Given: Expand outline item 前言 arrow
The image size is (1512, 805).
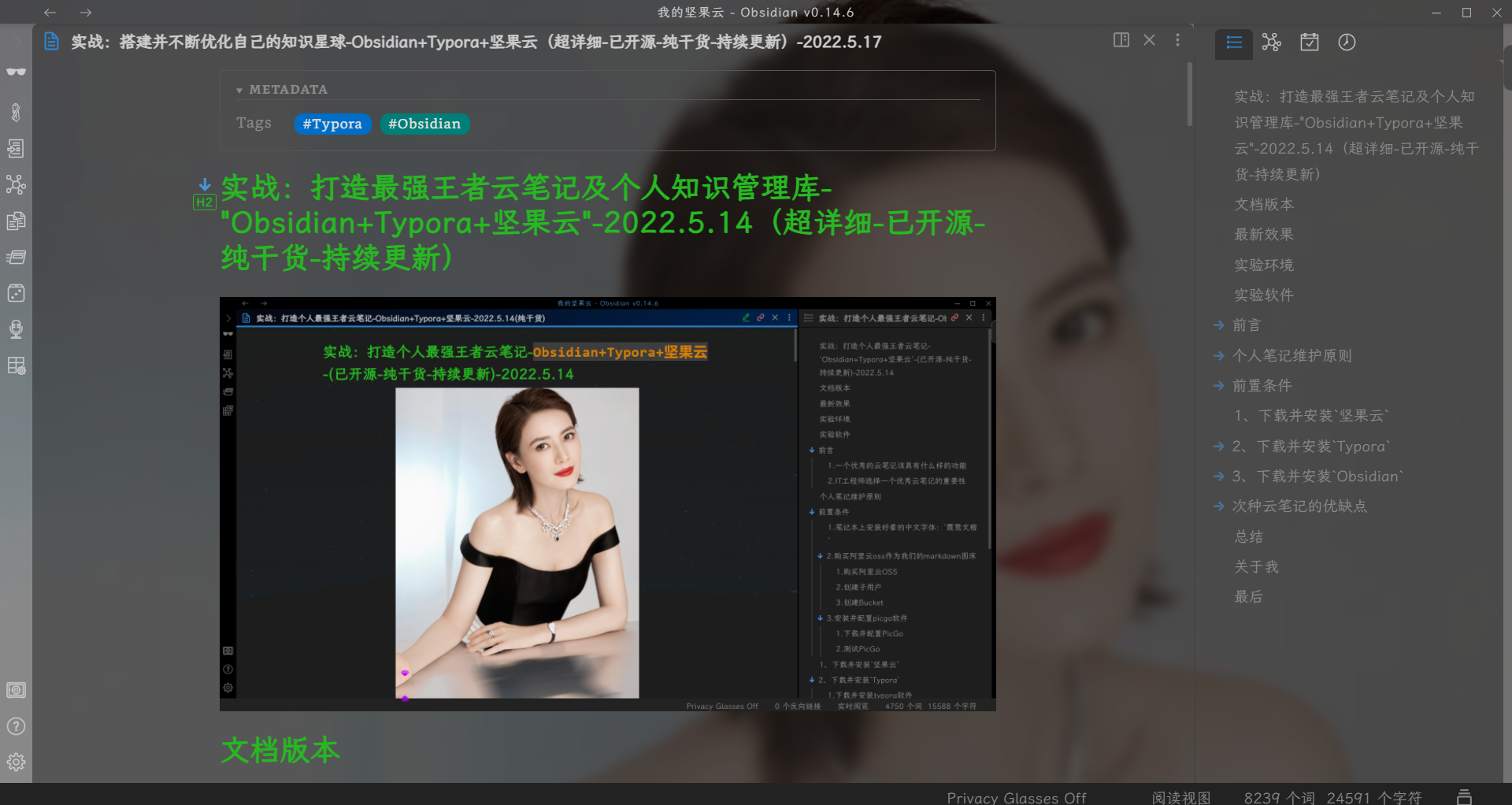Looking at the screenshot, I should pyautogui.click(x=1219, y=325).
